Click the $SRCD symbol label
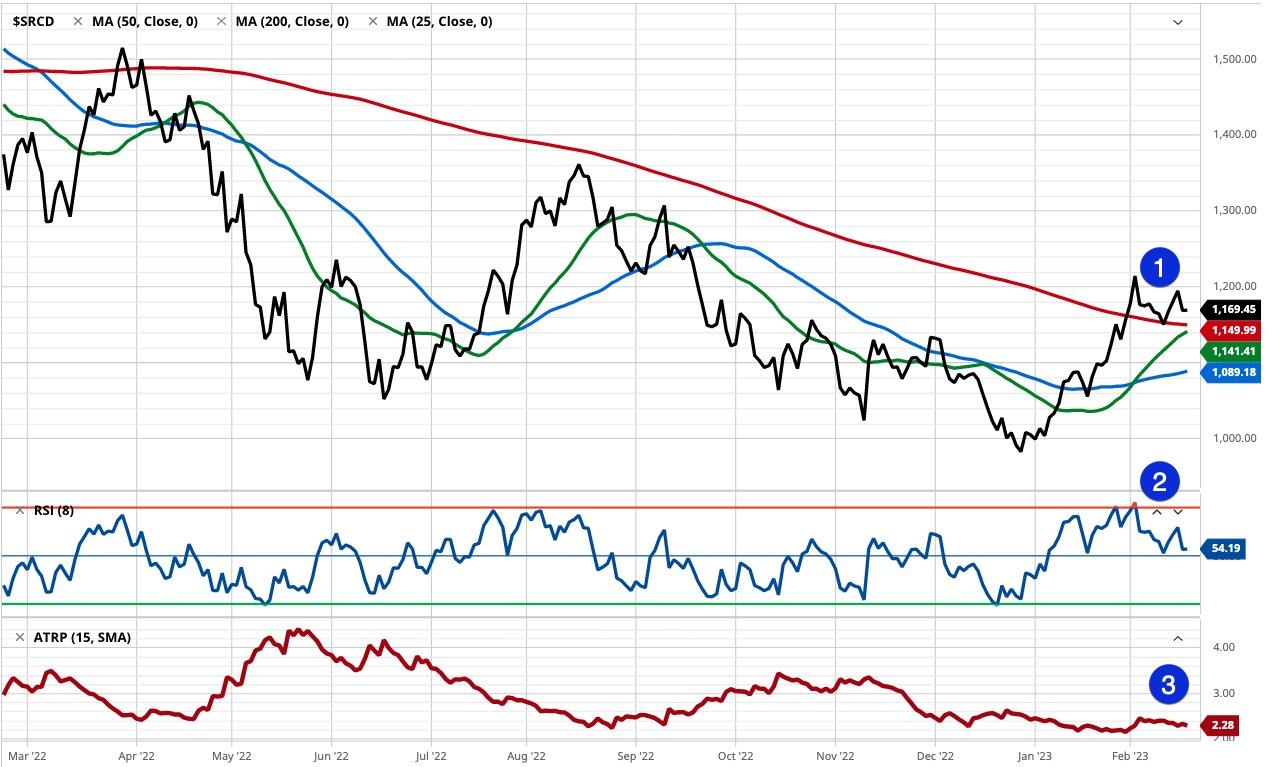 pos(33,21)
